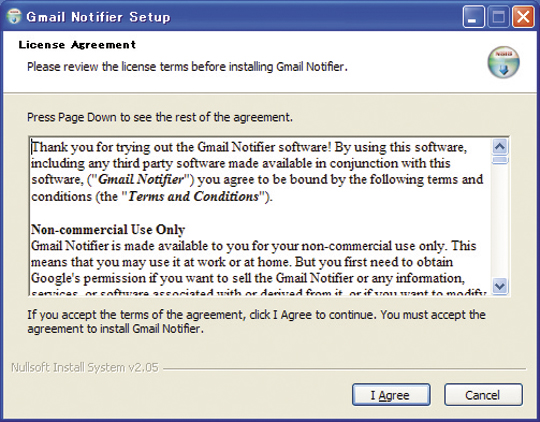Click the scrollbar thumb in license text box
Viewport: 540px width, 422px height.
click(500, 160)
